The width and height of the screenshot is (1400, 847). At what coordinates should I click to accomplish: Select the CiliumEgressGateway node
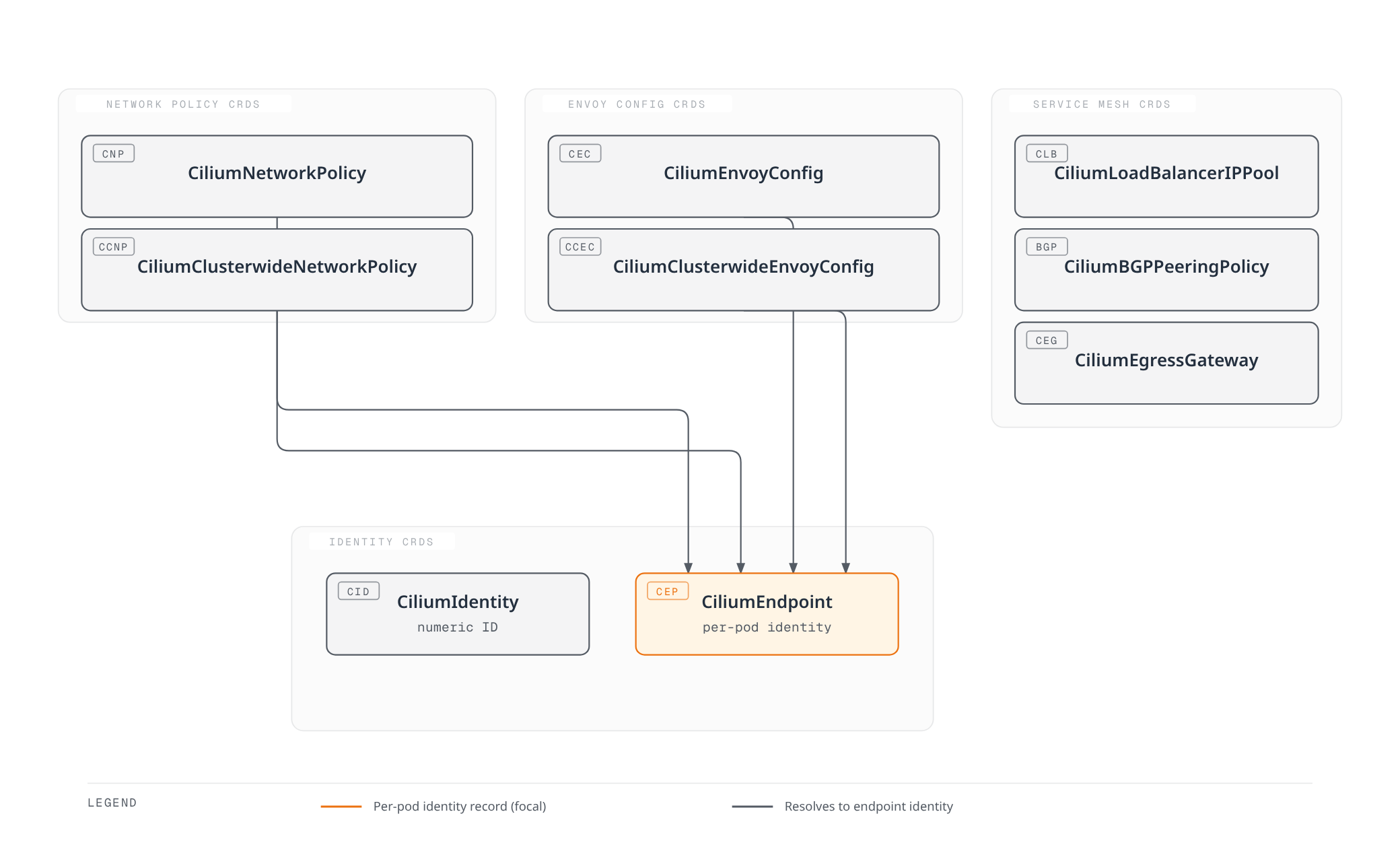click(1166, 364)
